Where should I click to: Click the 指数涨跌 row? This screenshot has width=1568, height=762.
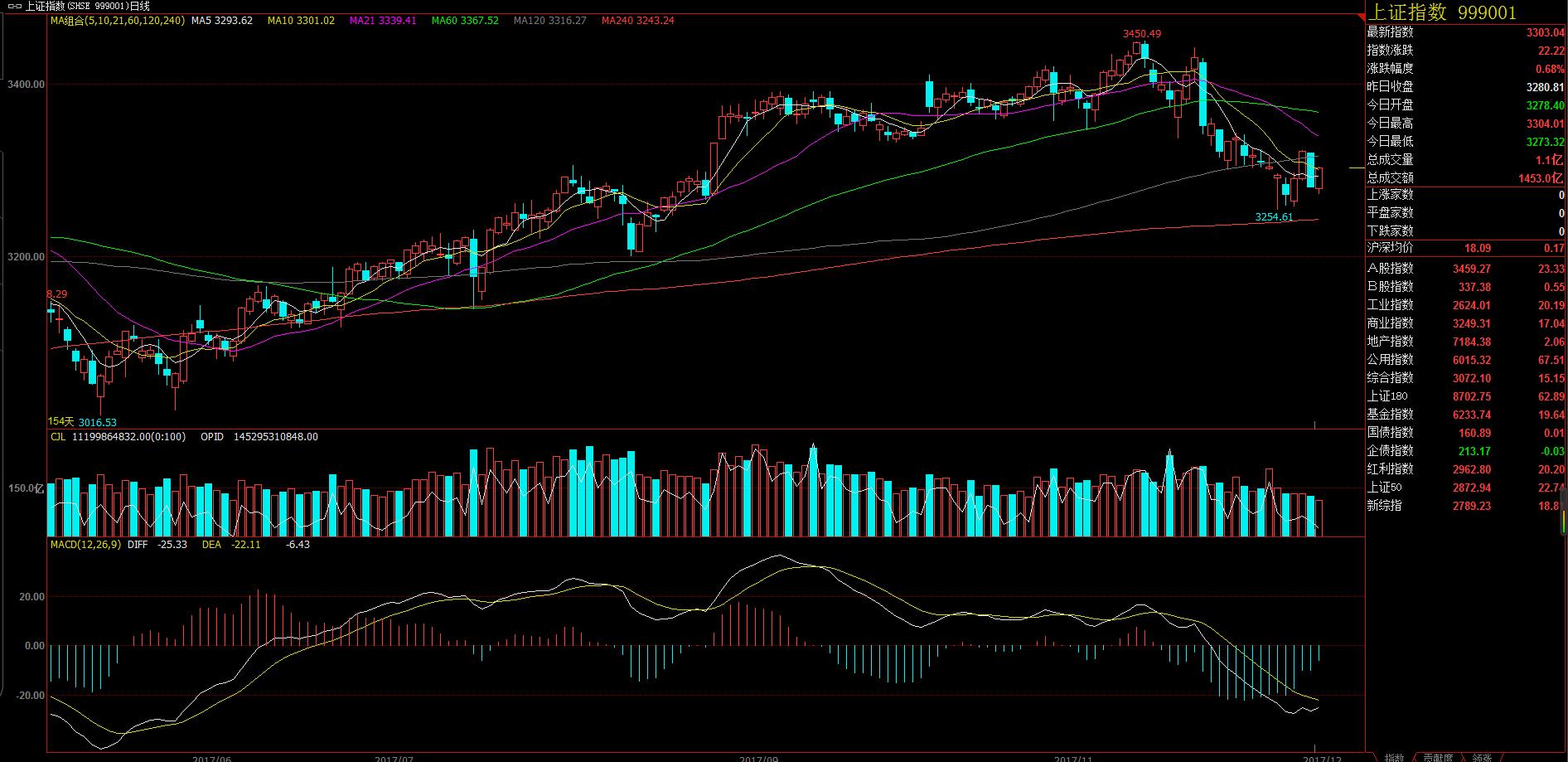pos(1465,51)
